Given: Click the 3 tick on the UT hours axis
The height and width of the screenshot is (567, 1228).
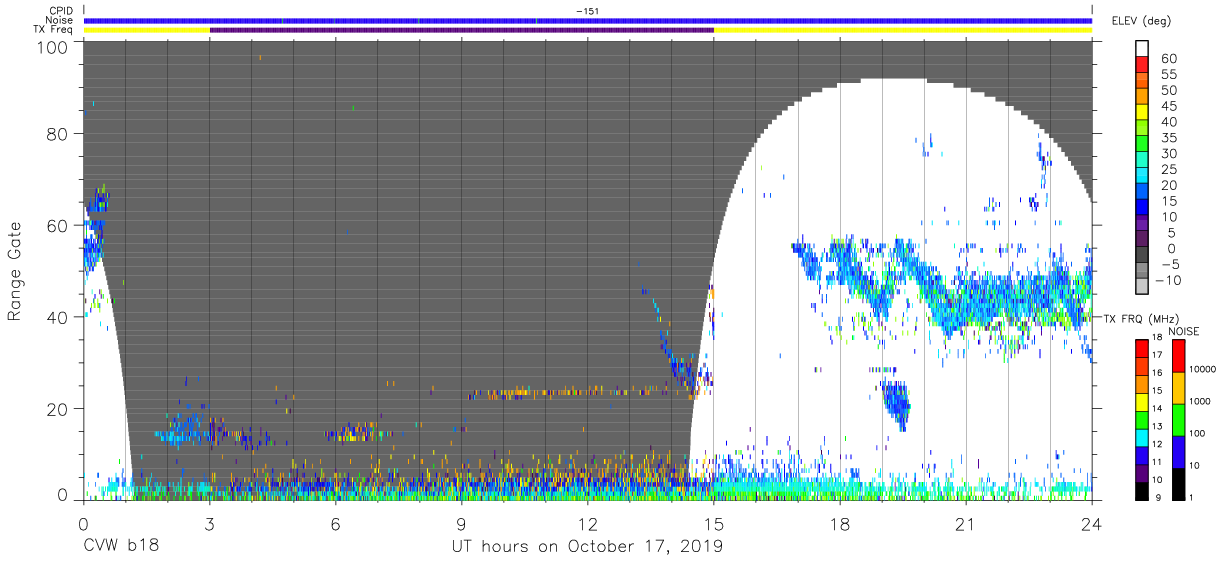Looking at the screenshot, I should [209, 524].
